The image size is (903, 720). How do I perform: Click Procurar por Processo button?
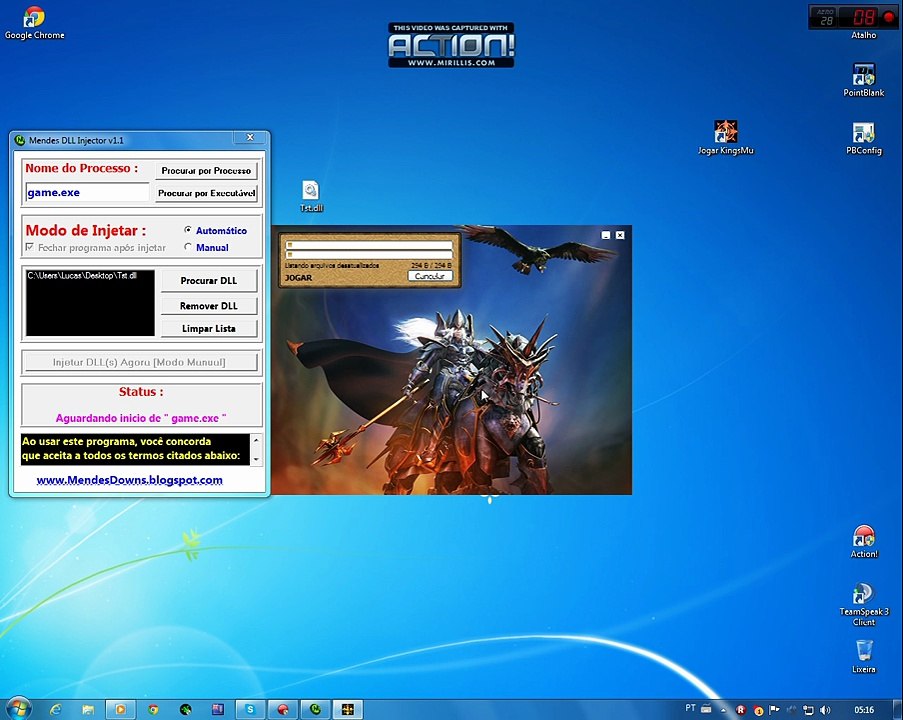206,170
